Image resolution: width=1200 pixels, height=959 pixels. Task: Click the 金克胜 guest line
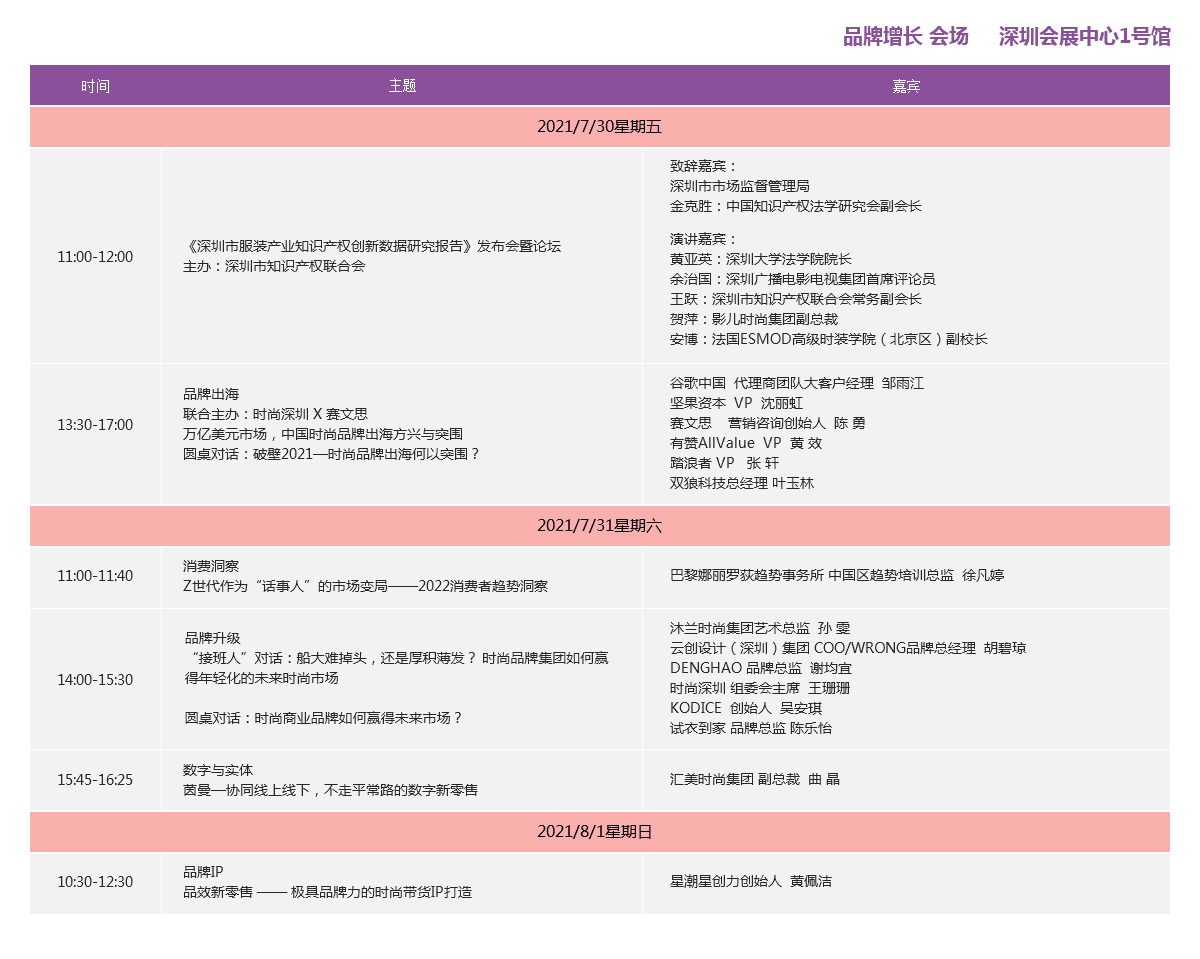(x=796, y=206)
